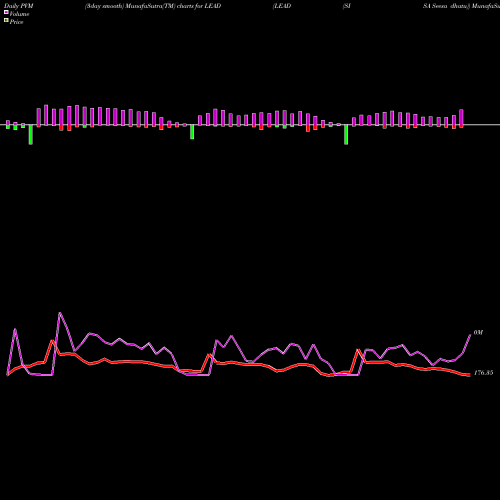Viewport: 500px width, 500px height.
Task: Click the Price legend color swatch
Action: (6, 20)
